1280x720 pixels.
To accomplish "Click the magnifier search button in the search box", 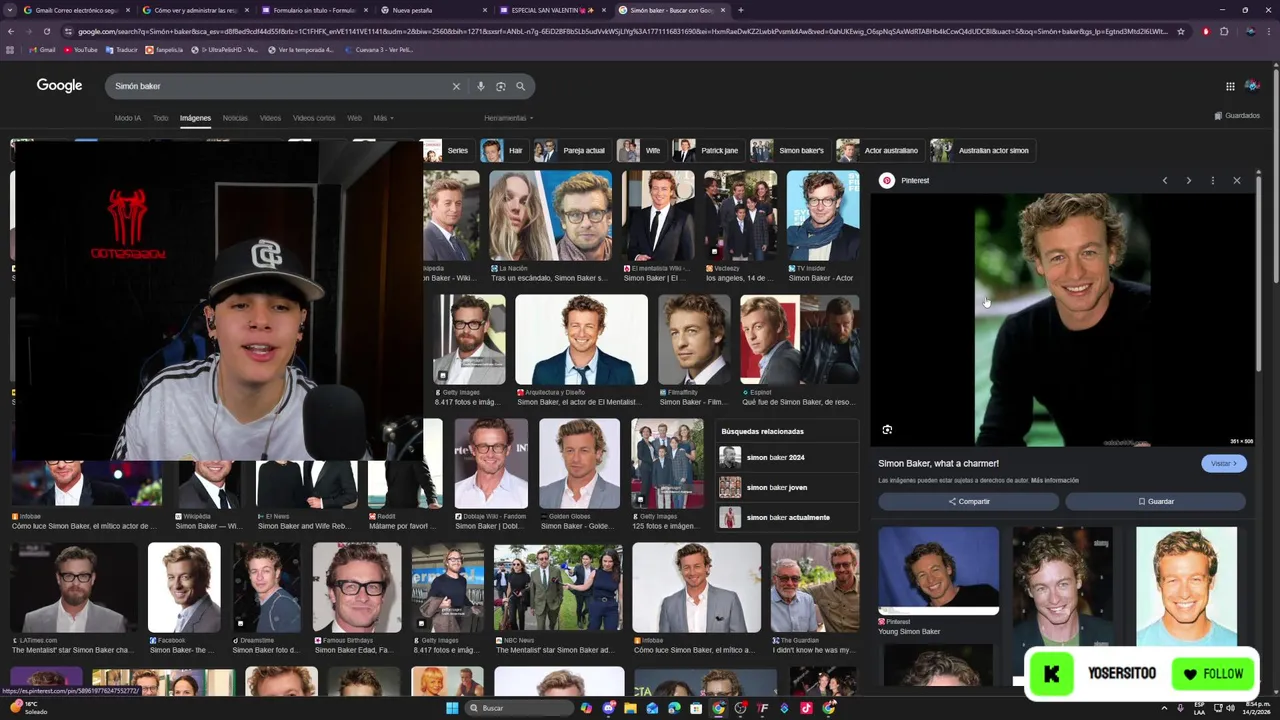I will (x=520, y=86).
